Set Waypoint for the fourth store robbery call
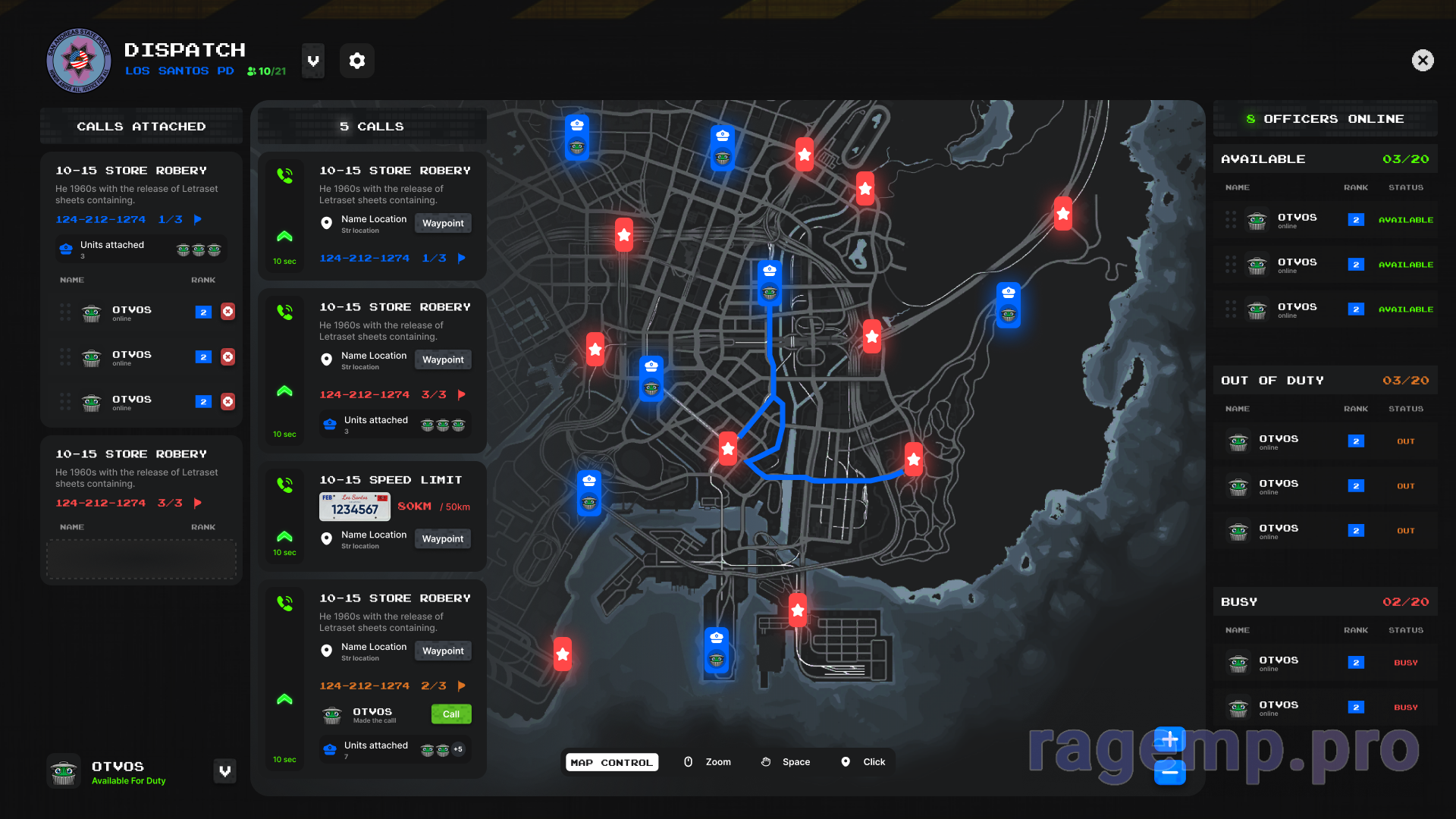 pos(443,651)
